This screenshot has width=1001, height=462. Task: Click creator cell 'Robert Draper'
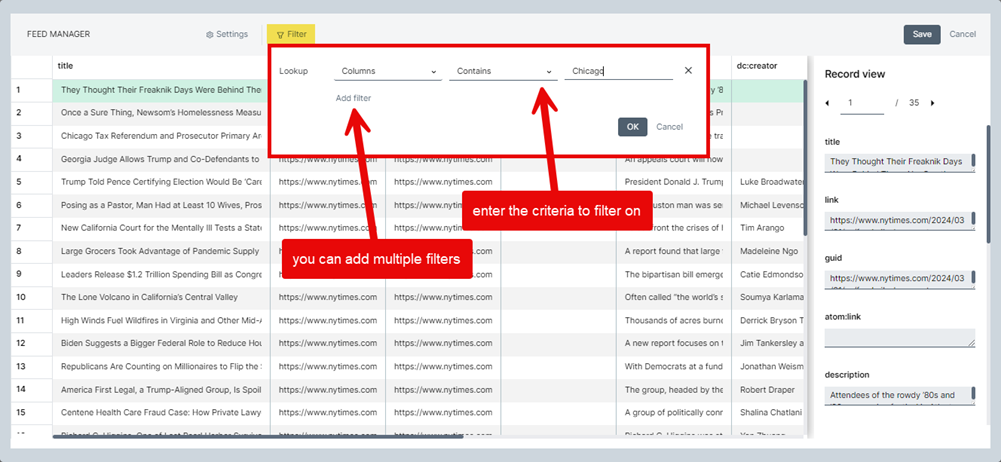[767, 389]
